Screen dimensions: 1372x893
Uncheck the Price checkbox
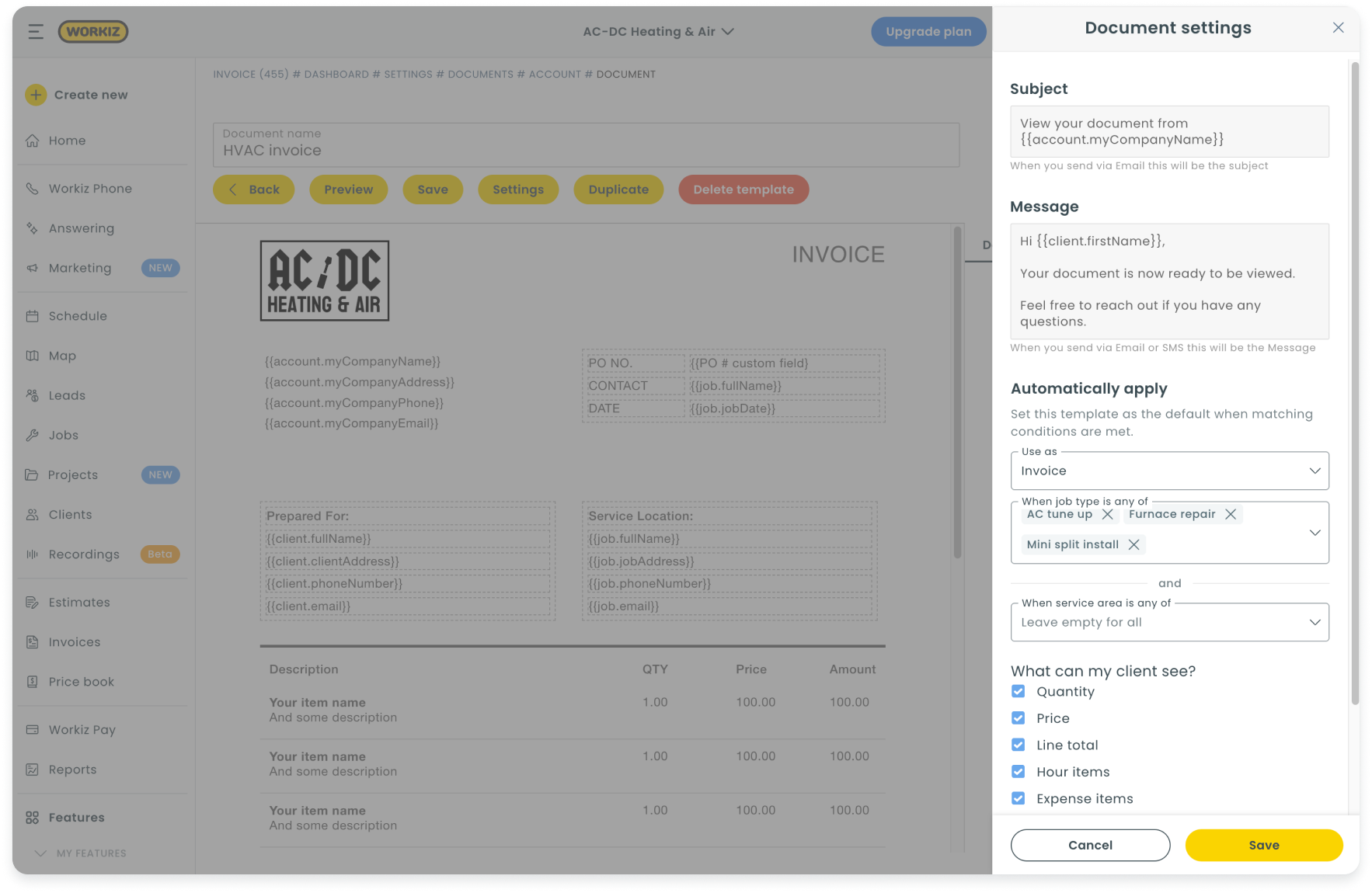(x=1018, y=718)
